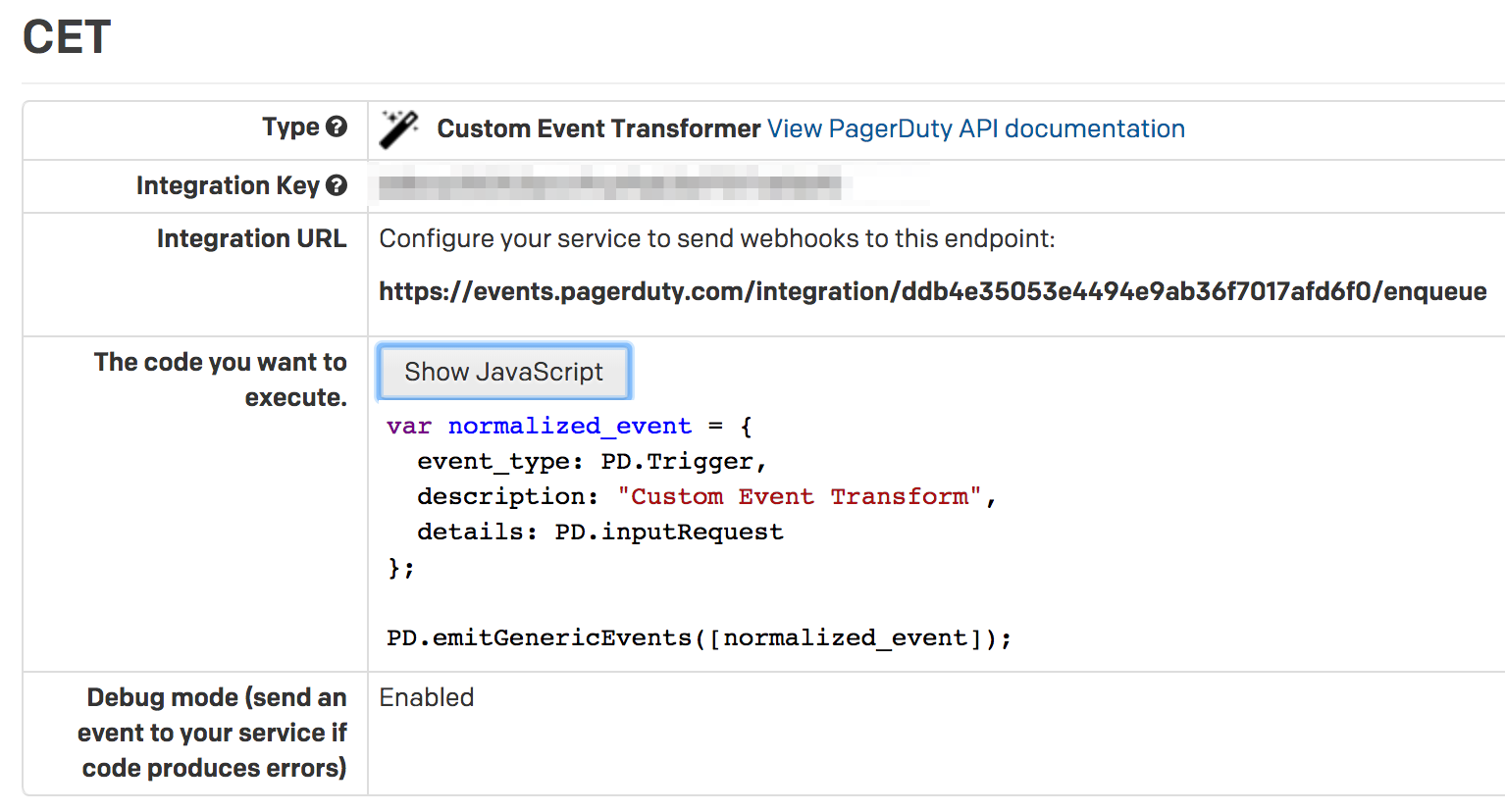Click the CET page heading

pyautogui.click(x=67, y=38)
